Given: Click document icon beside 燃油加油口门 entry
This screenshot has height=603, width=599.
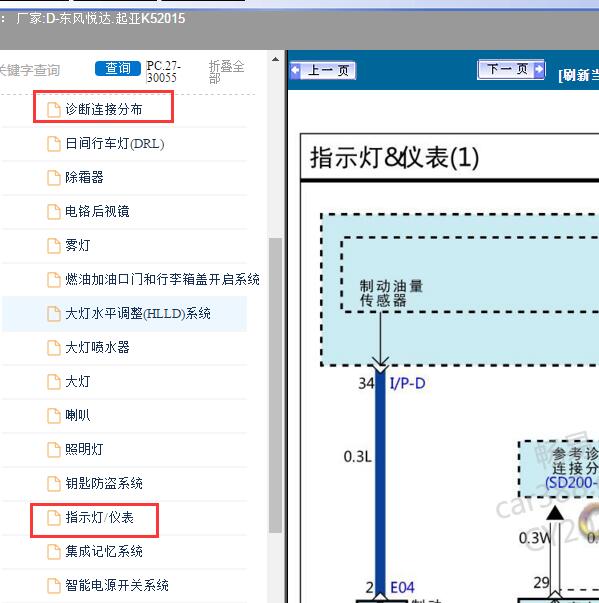Looking at the screenshot, I should pos(54,280).
